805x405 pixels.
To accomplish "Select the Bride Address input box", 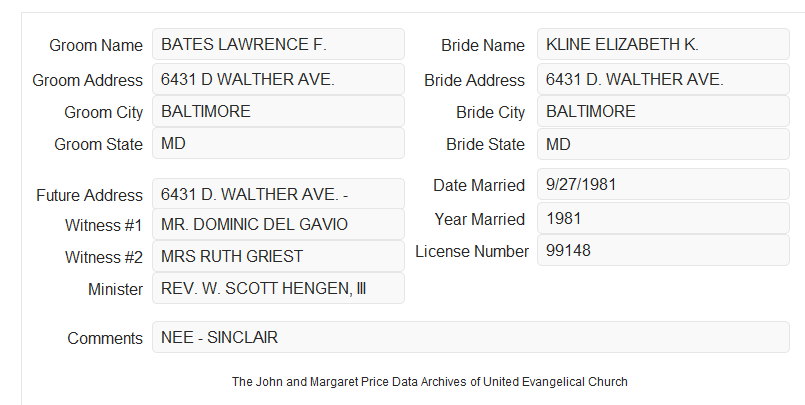I will tap(663, 79).
